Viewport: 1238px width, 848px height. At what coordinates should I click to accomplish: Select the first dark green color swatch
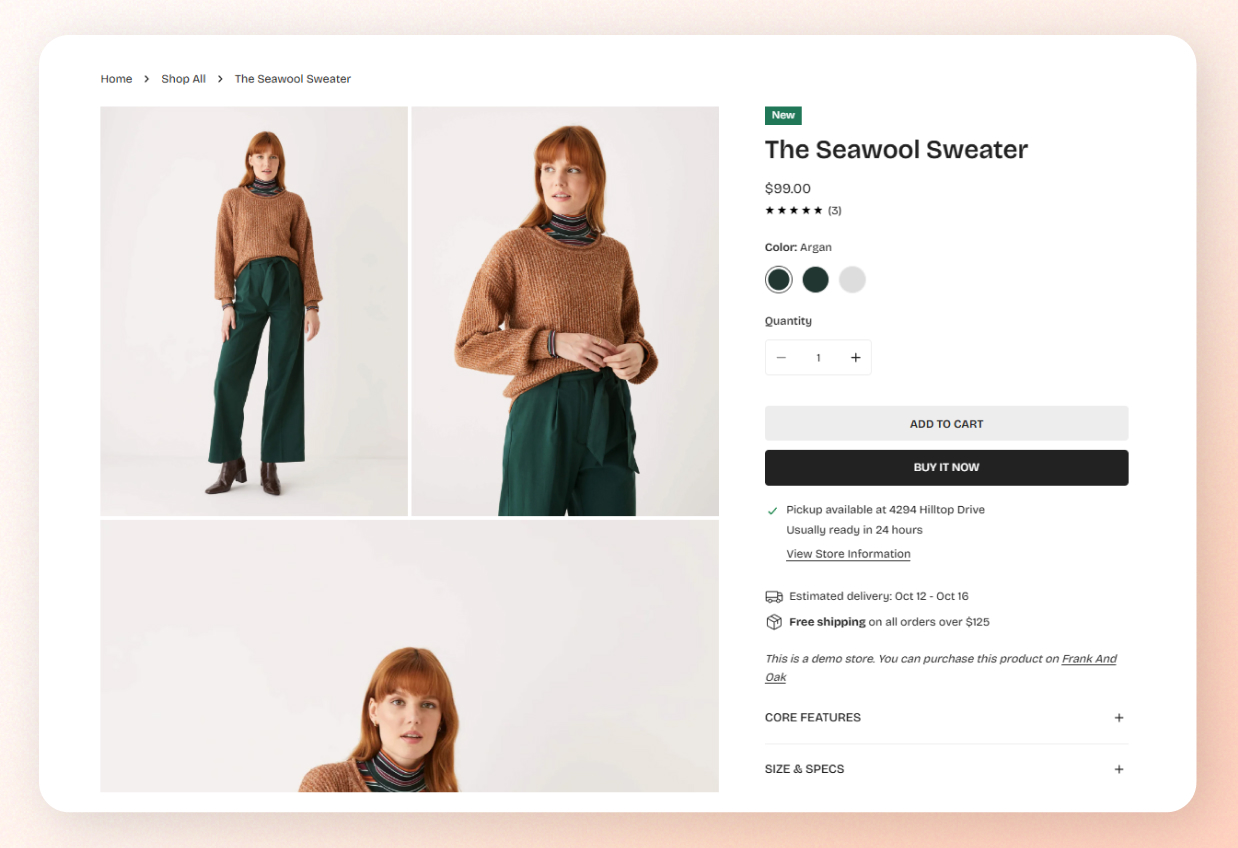click(779, 280)
